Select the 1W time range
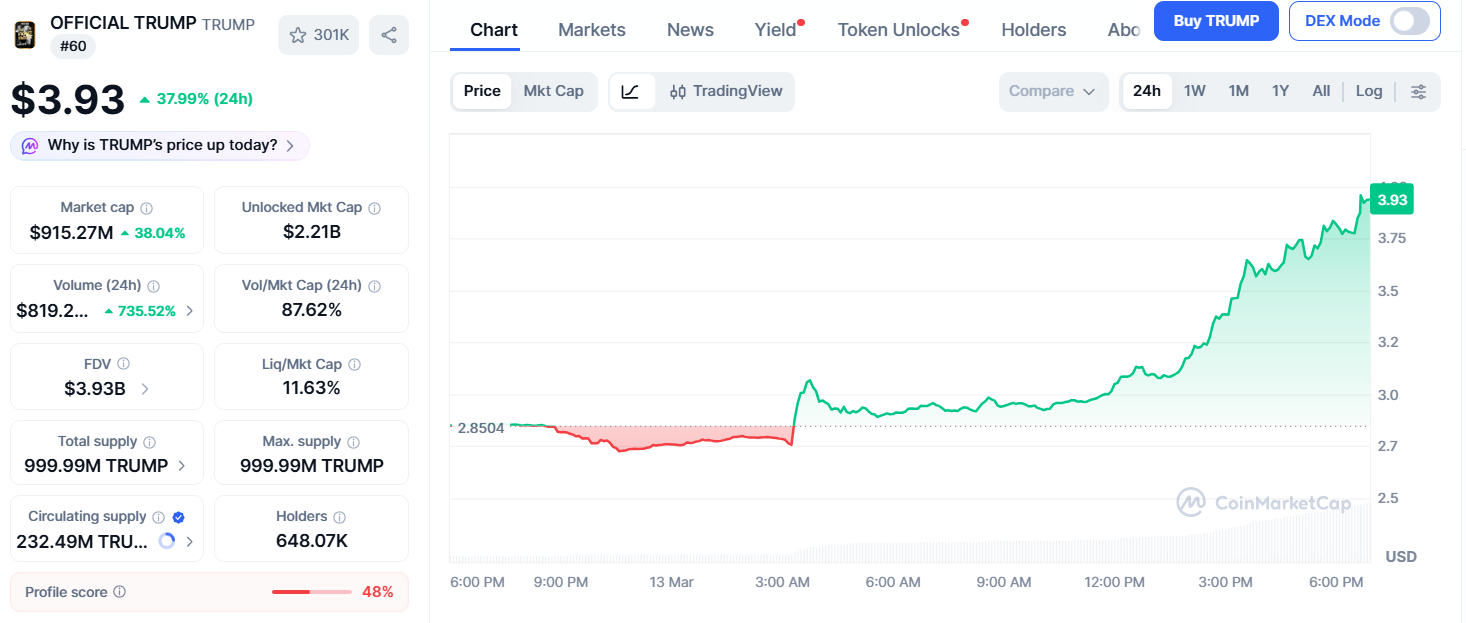This screenshot has width=1466, height=623. 1195,91
